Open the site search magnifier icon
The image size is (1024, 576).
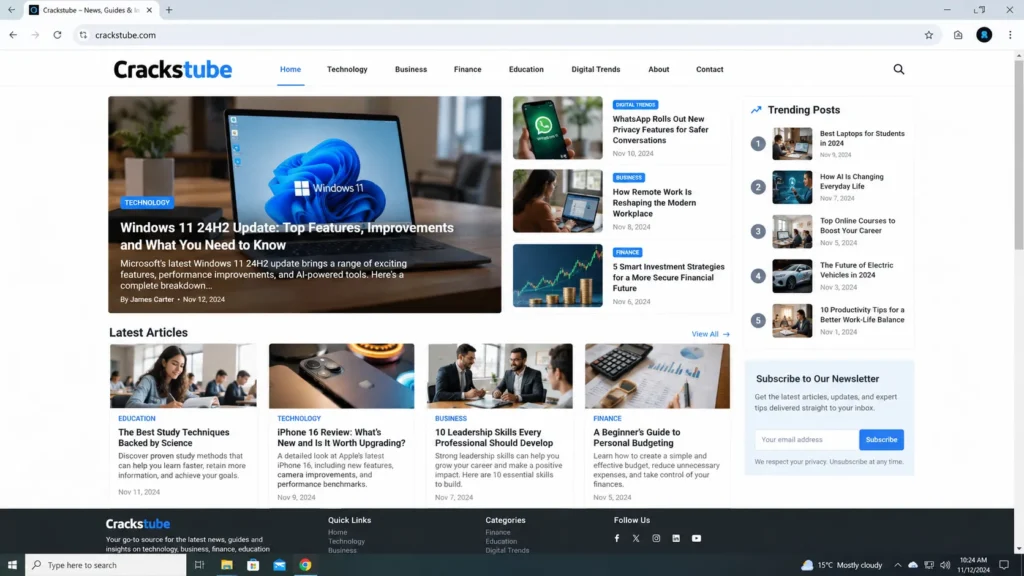[x=899, y=69]
